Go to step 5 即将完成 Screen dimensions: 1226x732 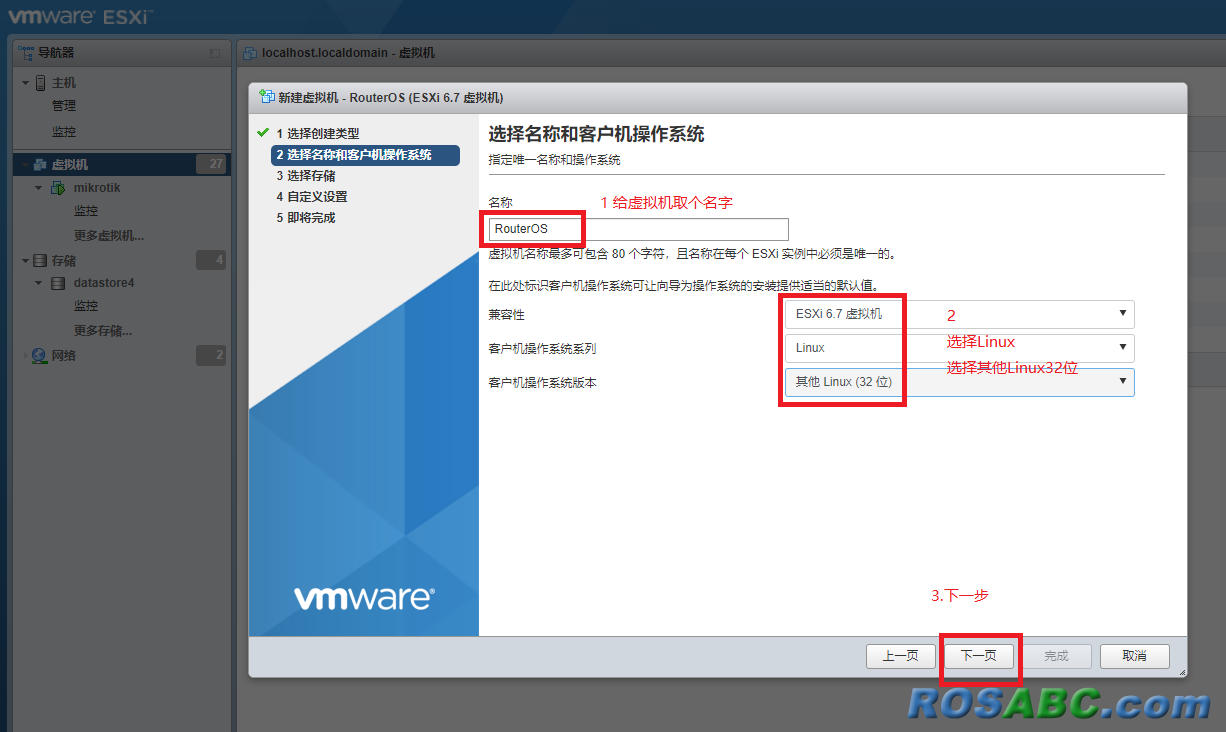point(305,218)
